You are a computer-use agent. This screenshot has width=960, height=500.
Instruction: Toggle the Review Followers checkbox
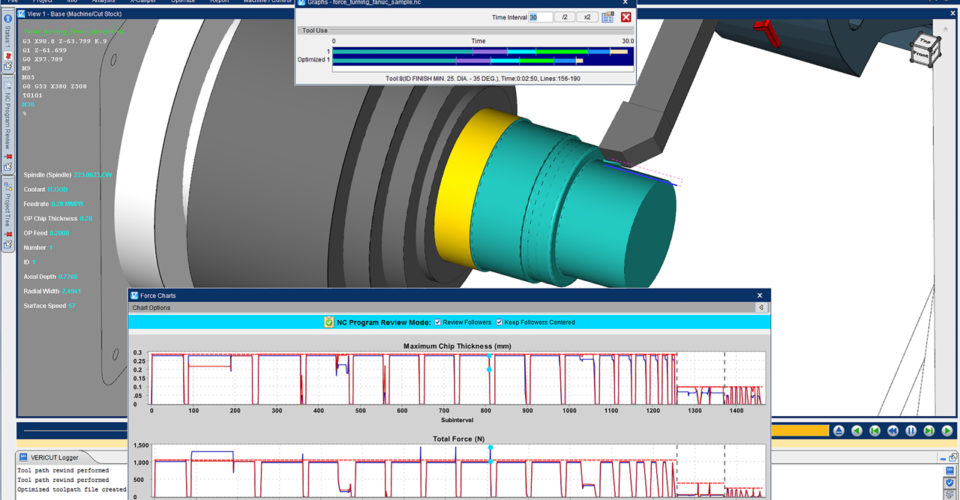pos(438,323)
